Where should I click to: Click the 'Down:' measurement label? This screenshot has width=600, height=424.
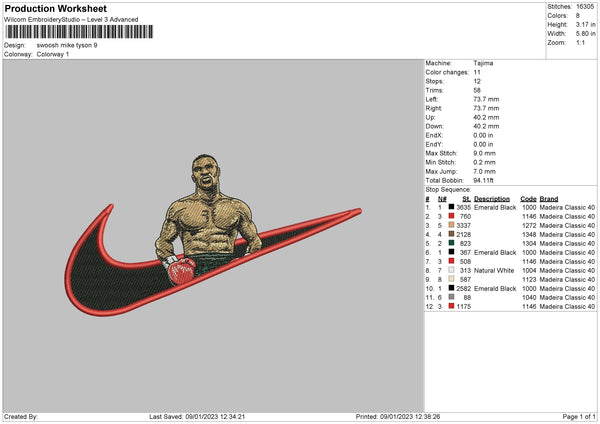pos(435,126)
